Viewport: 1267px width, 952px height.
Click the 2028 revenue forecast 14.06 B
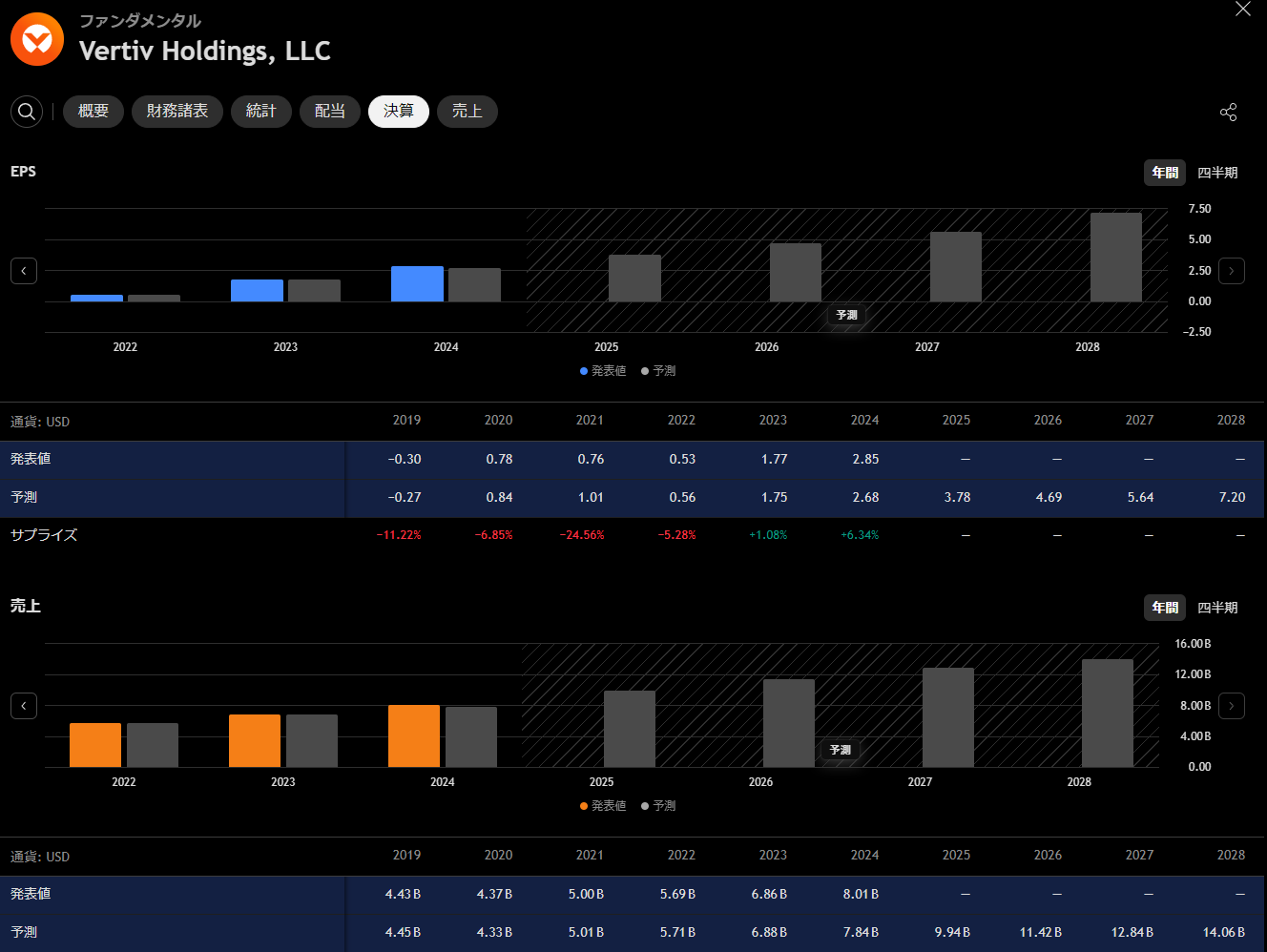(x=1224, y=932)
